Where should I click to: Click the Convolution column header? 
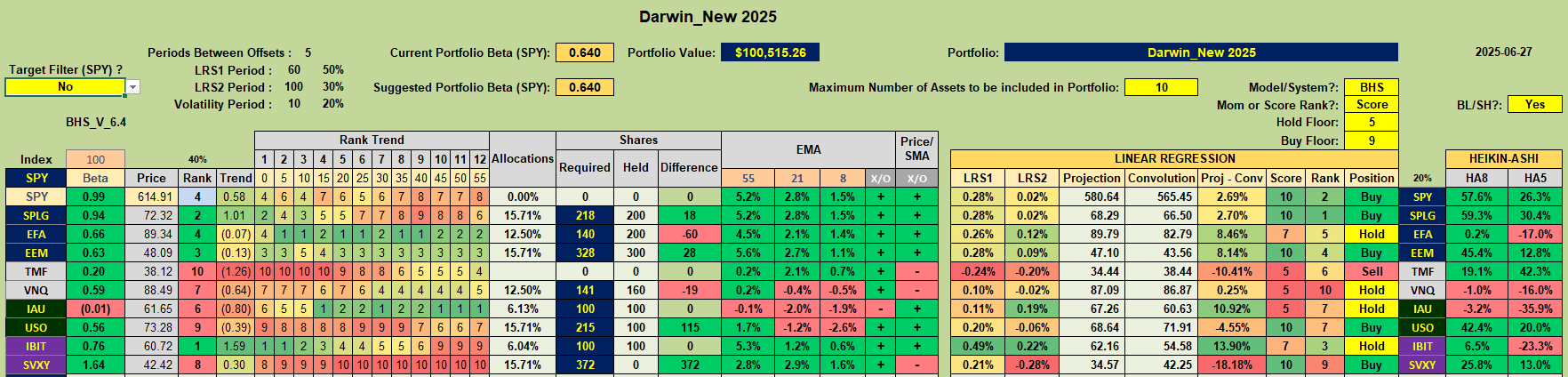(x=1161, y=178)
